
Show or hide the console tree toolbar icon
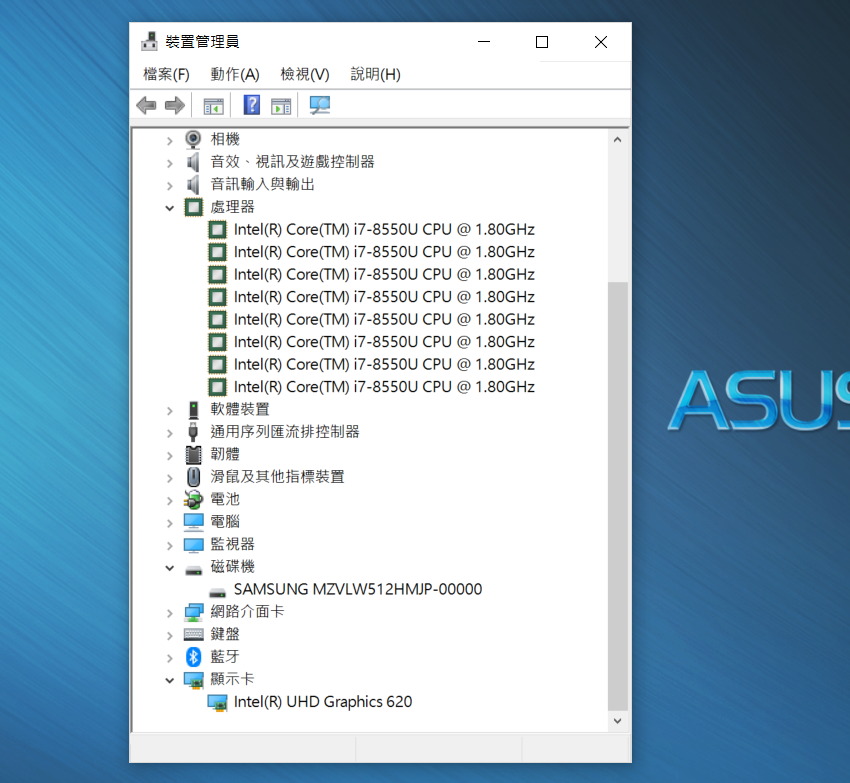pyautogui.click(x=213, y=106)
